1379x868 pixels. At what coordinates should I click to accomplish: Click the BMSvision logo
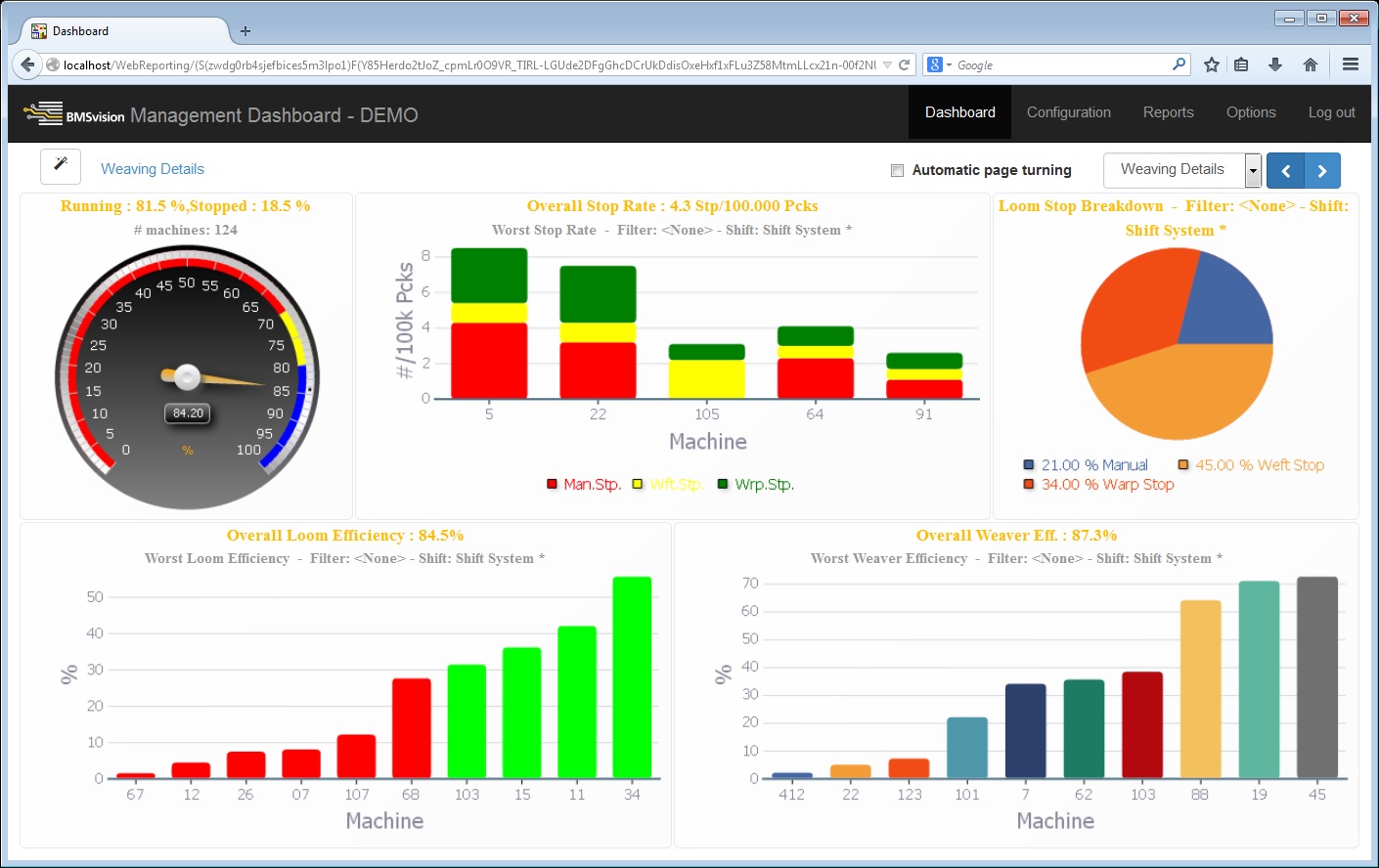[74, 114]
